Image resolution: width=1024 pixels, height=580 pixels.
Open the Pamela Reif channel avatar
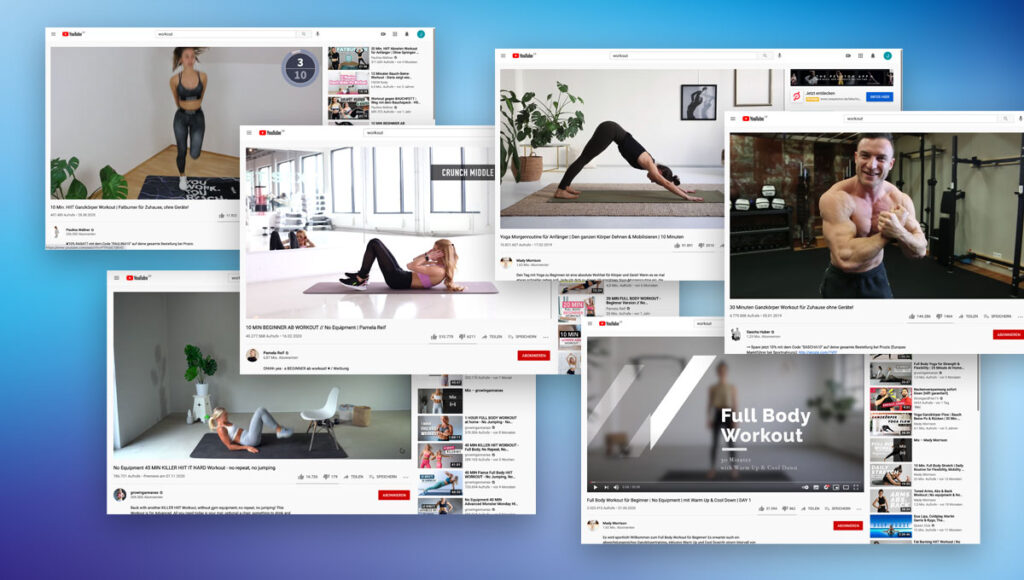pos(252,355)
